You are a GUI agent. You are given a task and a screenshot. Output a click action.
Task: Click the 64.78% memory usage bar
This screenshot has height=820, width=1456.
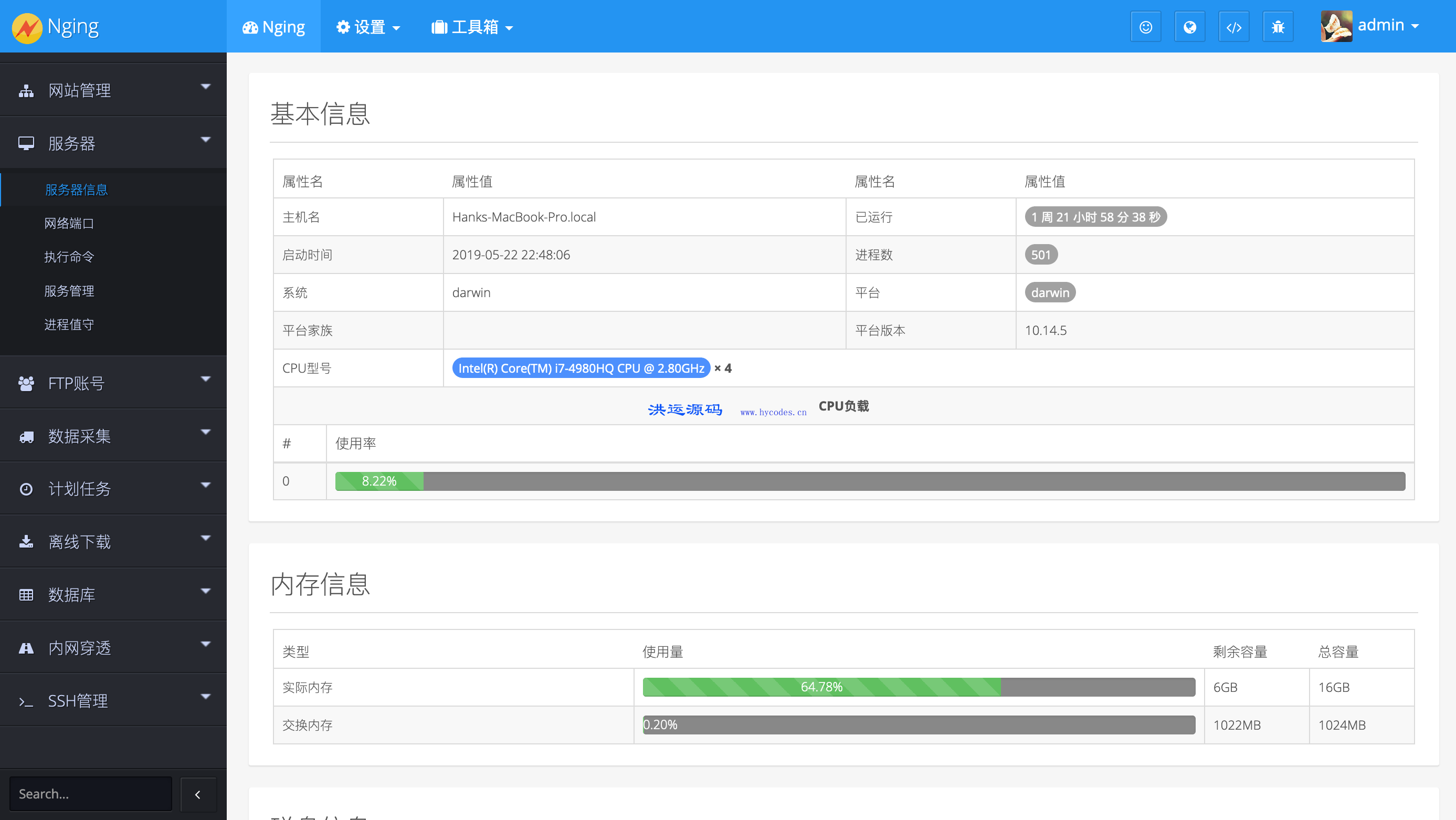821,687
